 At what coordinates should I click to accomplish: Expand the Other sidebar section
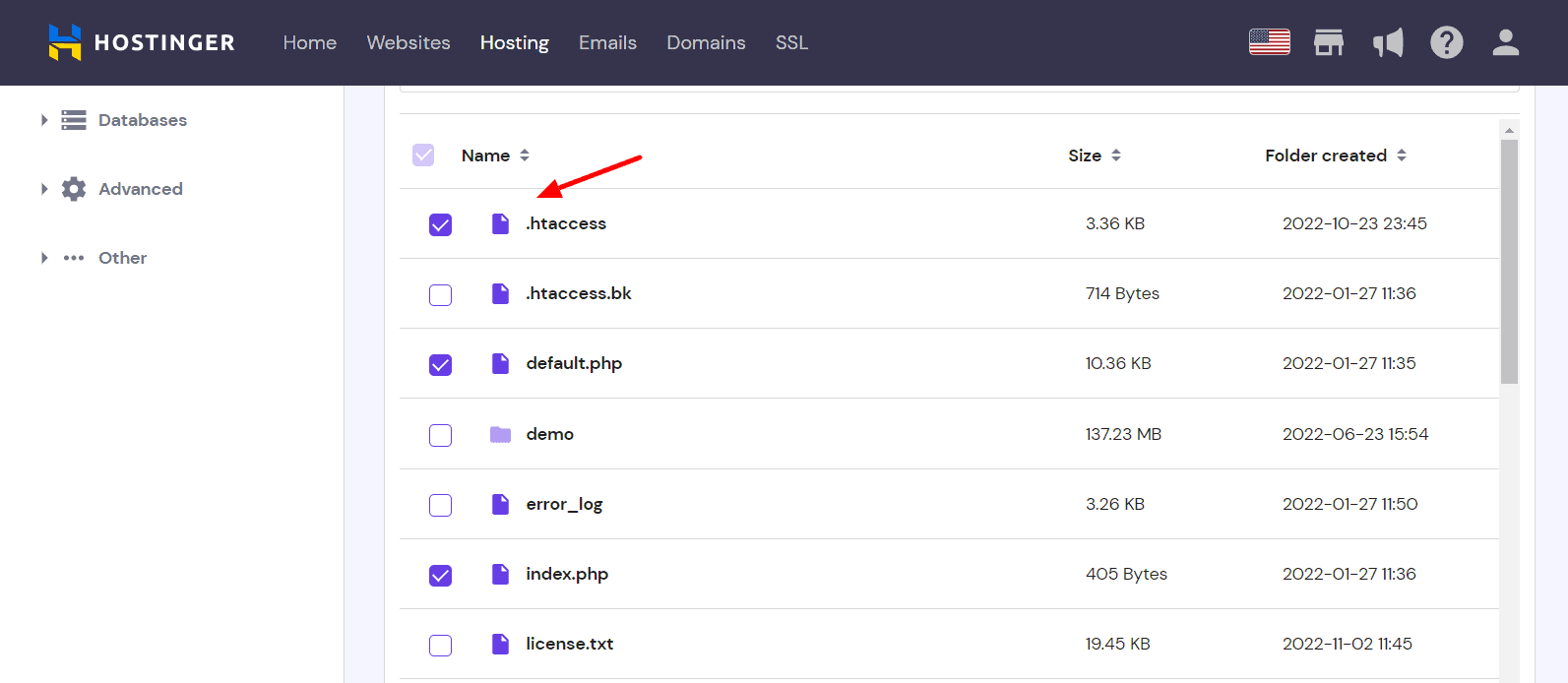(44, 258)
